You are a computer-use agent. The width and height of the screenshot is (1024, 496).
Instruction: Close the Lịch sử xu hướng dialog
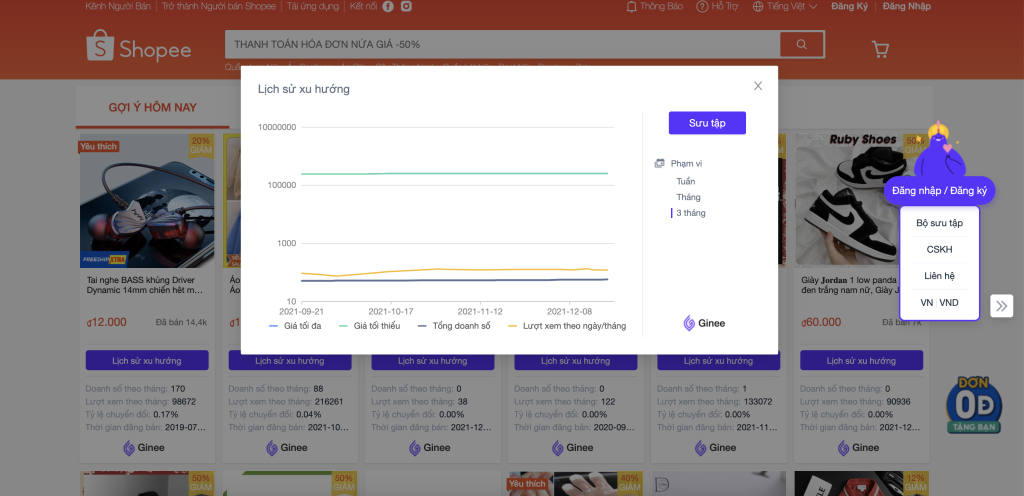[758, 85]
